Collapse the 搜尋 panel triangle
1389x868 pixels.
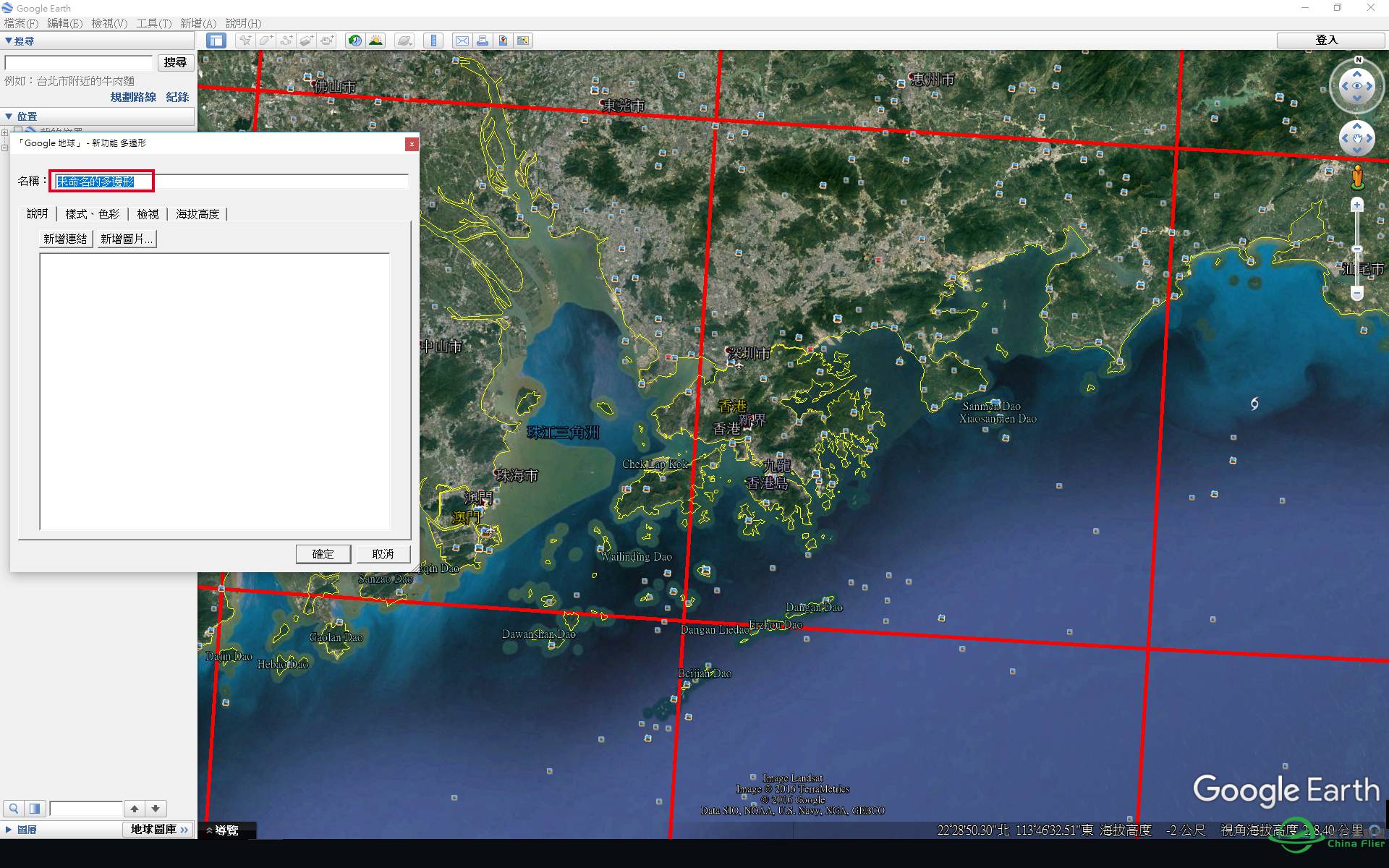9,41
